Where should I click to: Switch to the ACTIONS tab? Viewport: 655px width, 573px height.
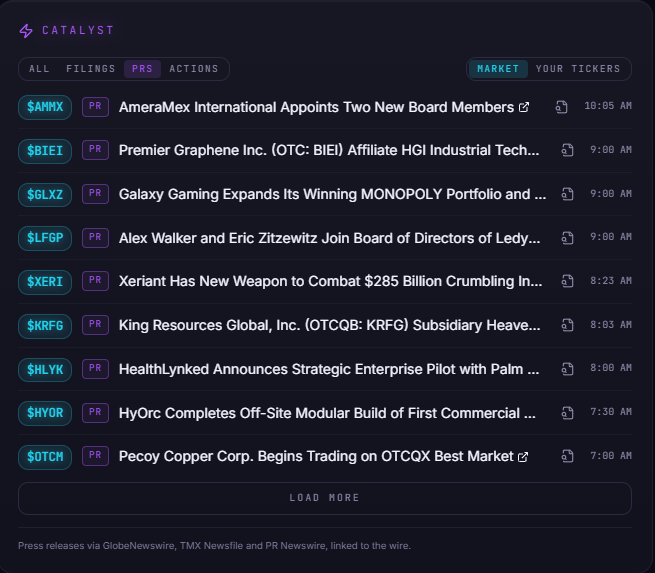point(194,69)
